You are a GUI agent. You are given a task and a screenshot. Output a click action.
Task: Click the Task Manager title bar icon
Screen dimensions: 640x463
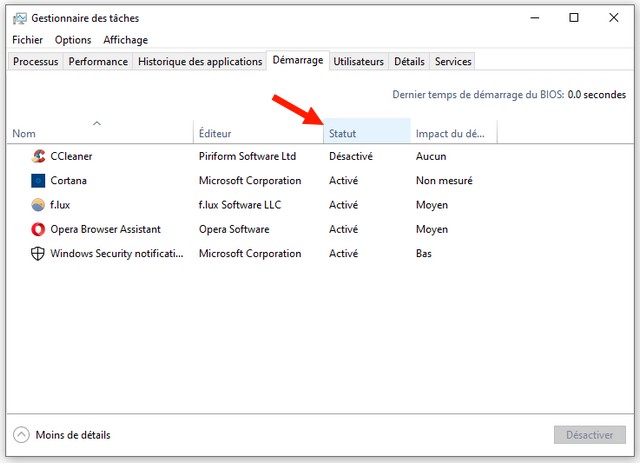coord(19,18)
